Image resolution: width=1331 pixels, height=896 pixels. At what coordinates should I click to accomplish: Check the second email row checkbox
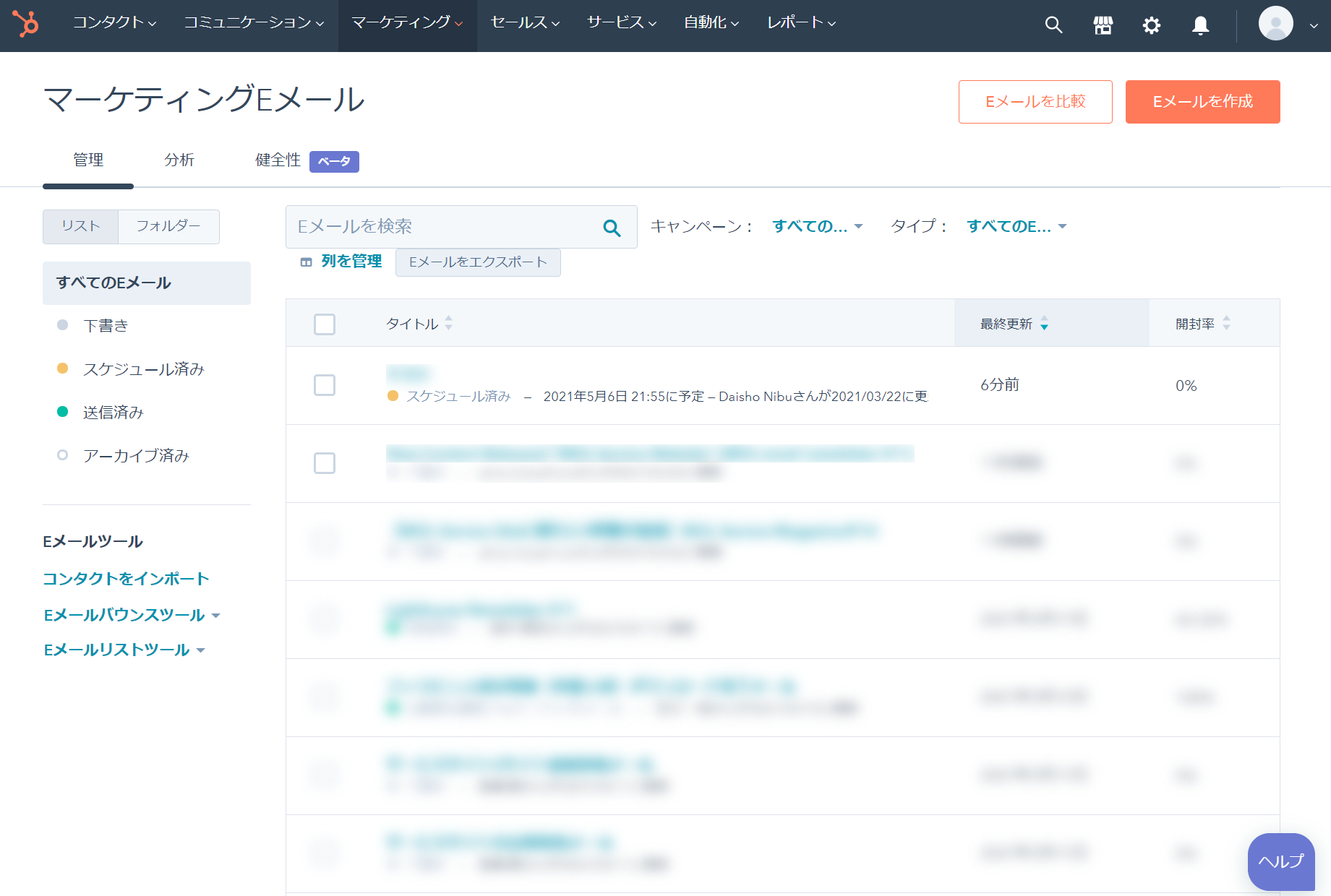pyautogui.click(x=325, y=463)
